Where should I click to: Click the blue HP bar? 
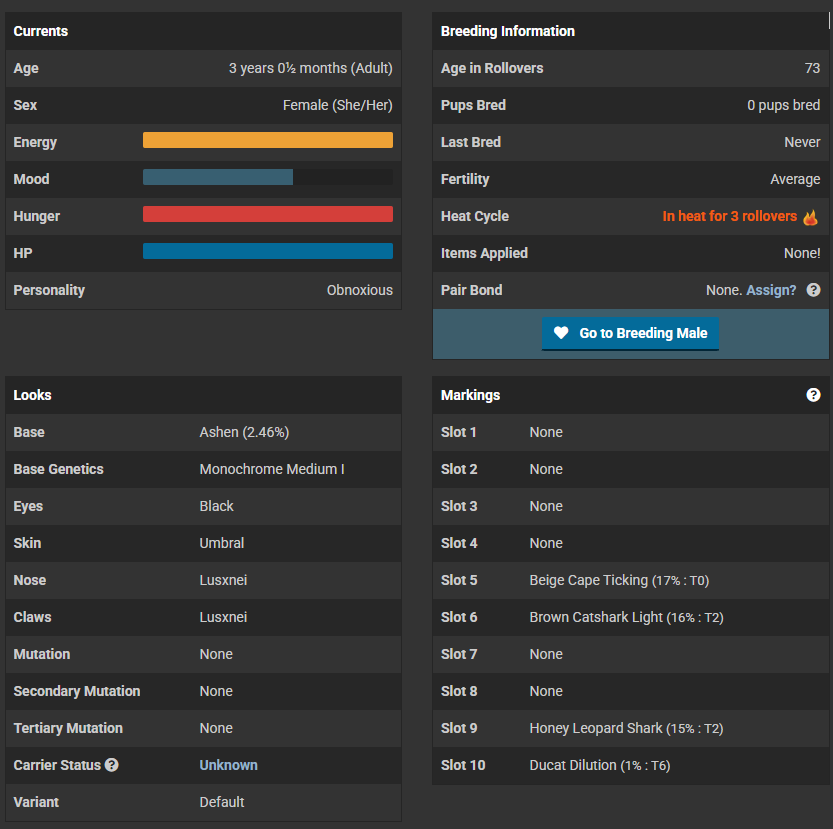[x=268, y=251]
